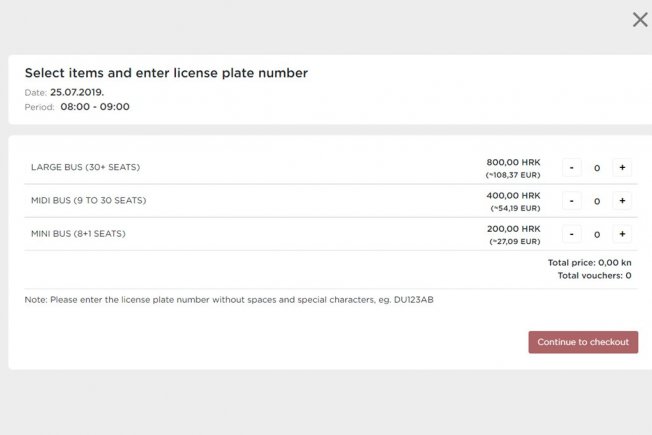The width and height of the screenshot is (652, 435).
Task: Decrease Mini Bus quantity with minus button
Action: tap(572, 234)
